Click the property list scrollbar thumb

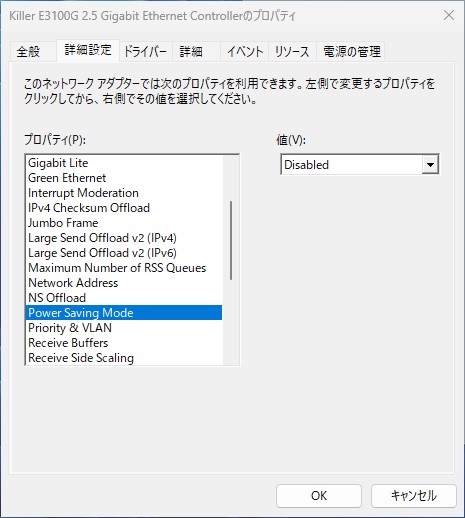point(231,240)
